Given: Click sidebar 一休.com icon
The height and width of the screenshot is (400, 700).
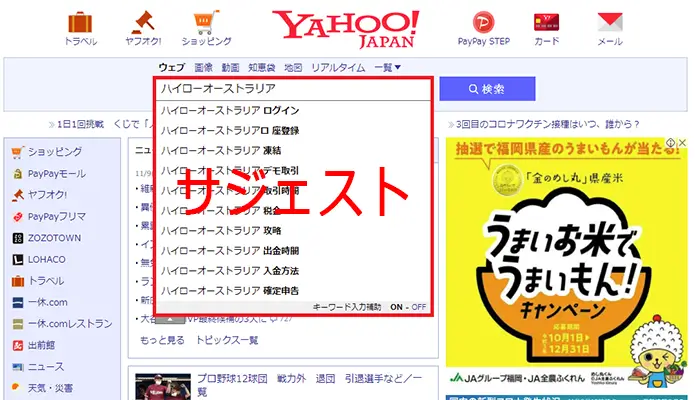Looking at the screenshot, I should (x=17, y=302).
